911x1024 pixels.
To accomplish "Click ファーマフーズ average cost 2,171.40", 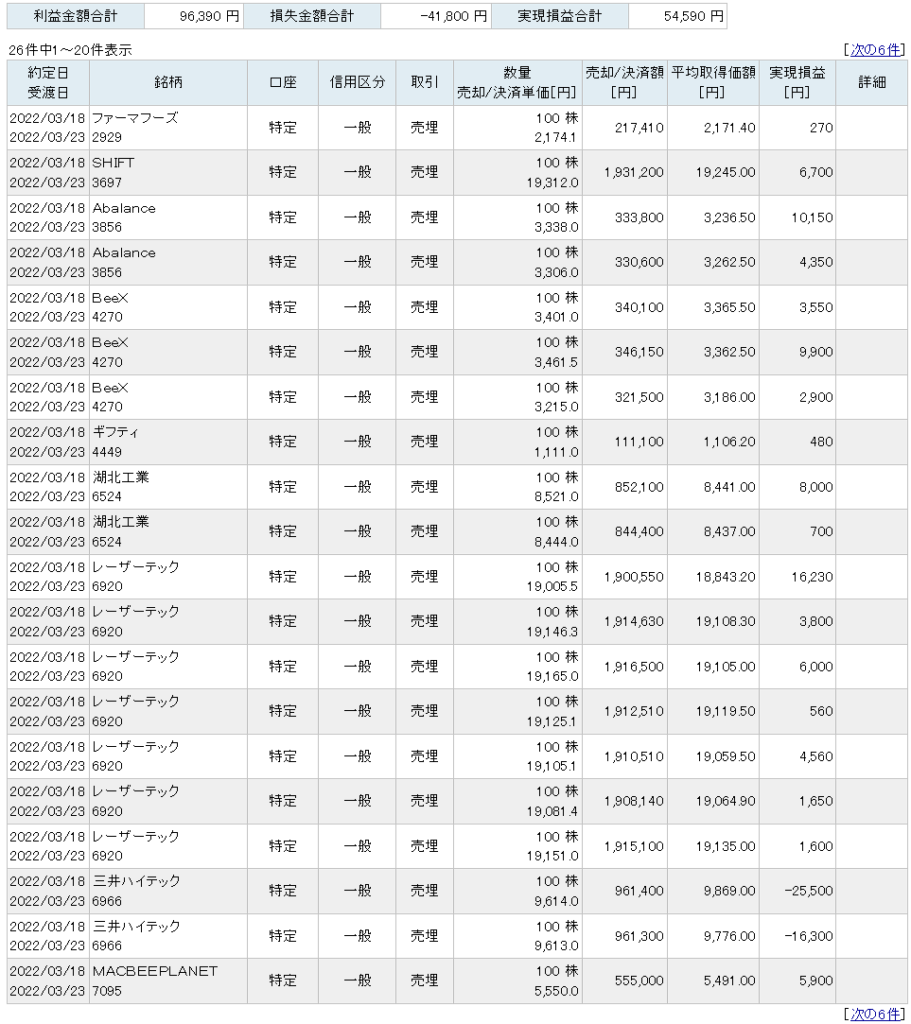I will (x=729, y=128).
